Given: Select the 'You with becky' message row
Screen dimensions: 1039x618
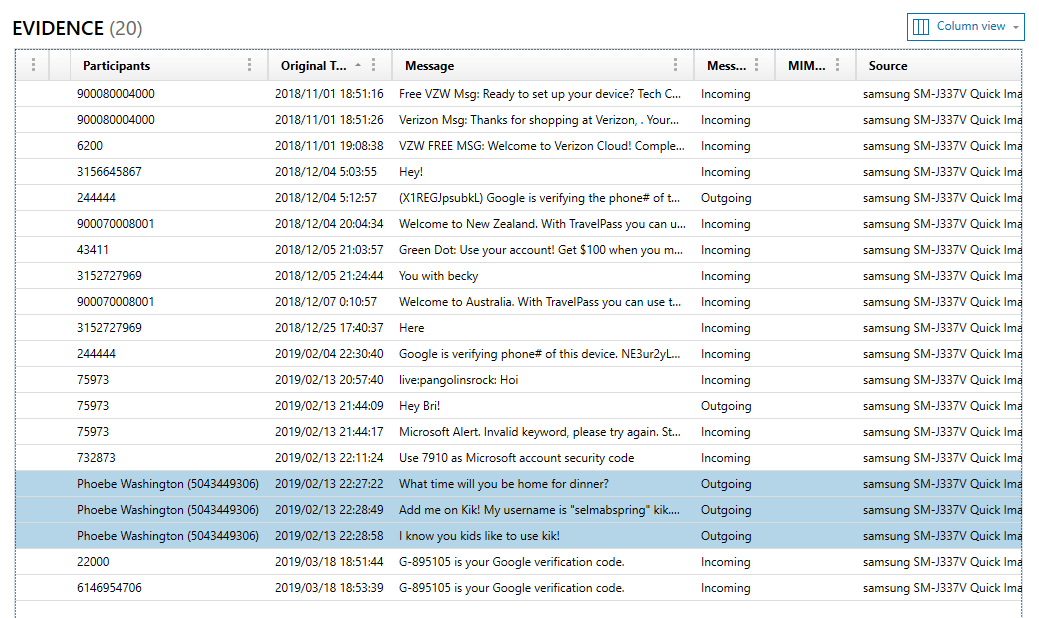Looking at the screenshot, I should click(500, 275).
